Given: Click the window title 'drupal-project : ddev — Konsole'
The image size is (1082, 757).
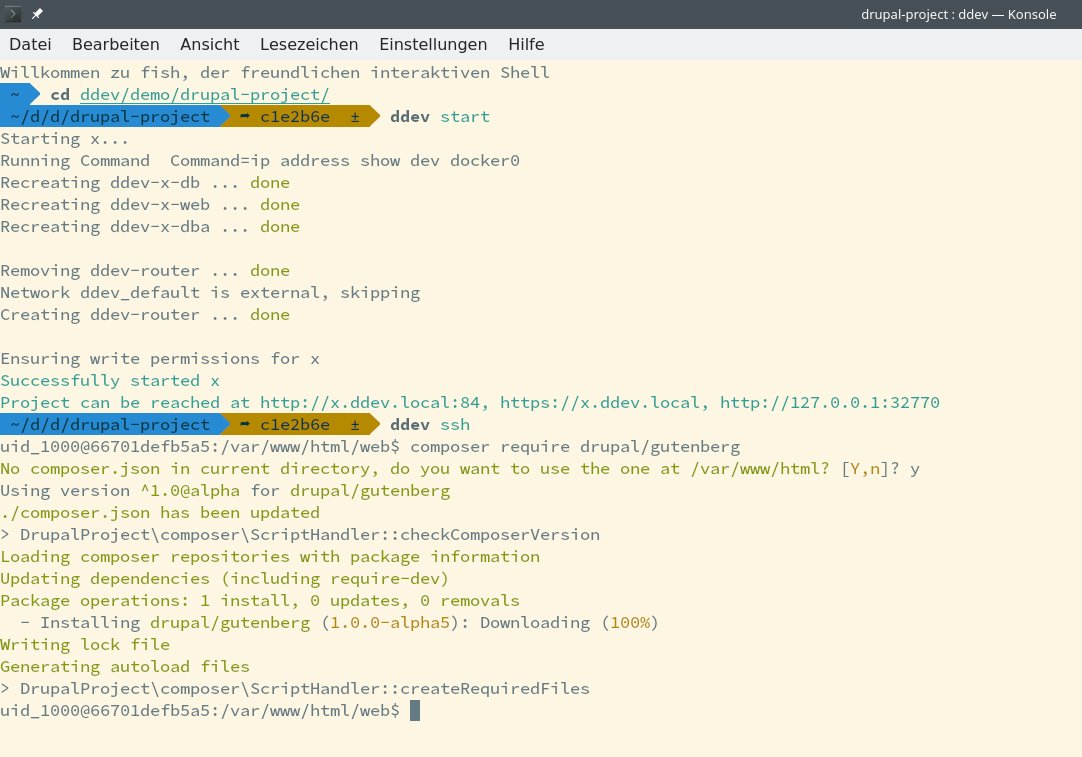Looking at the screenshot, I should [x=958, y=14].
